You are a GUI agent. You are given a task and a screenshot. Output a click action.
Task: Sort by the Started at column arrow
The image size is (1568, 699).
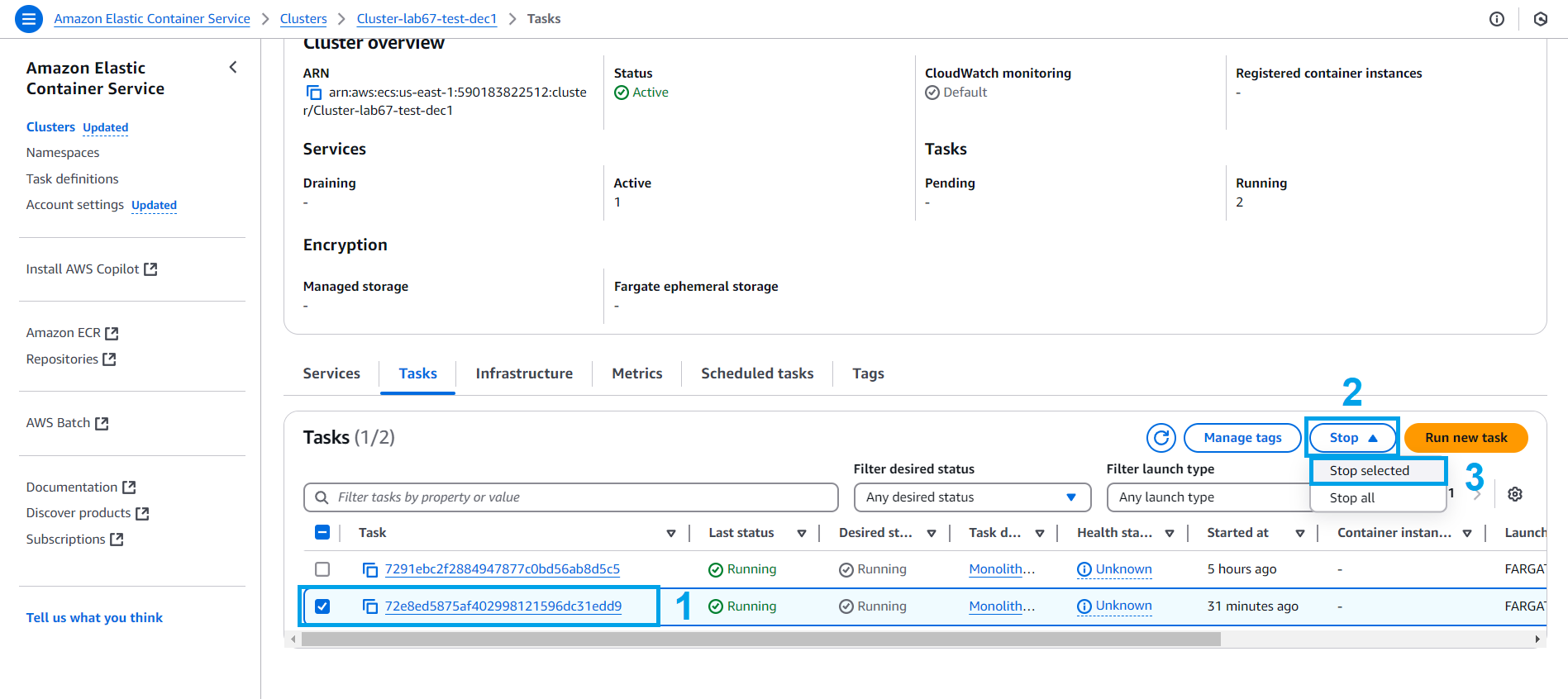pos(1300,534)
